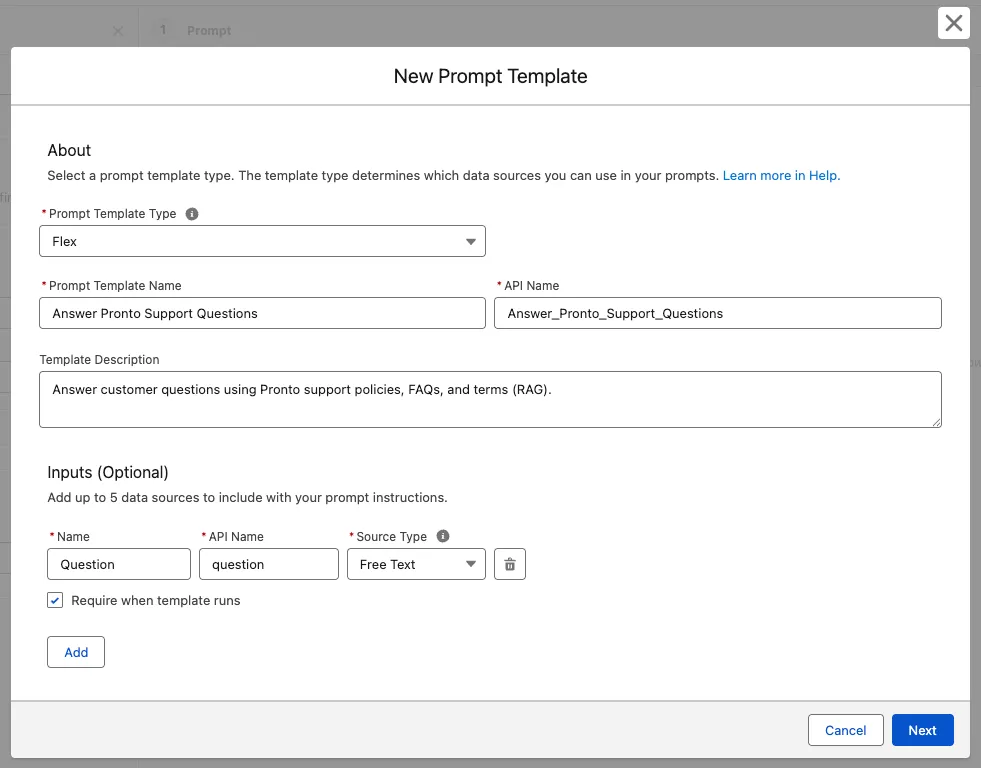Click the dimmed X icon behind the dialog
Viewport: 981px width, 768px height.
tap(117, 31)
